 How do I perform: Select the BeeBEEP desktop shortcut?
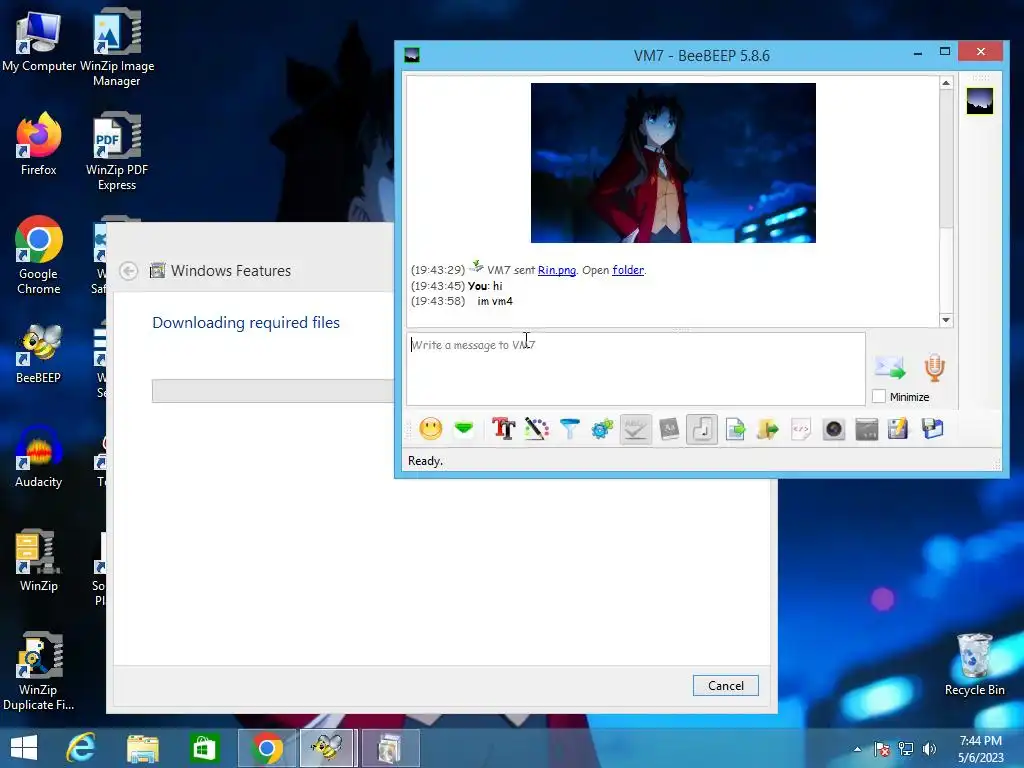(x=39, y=353)
